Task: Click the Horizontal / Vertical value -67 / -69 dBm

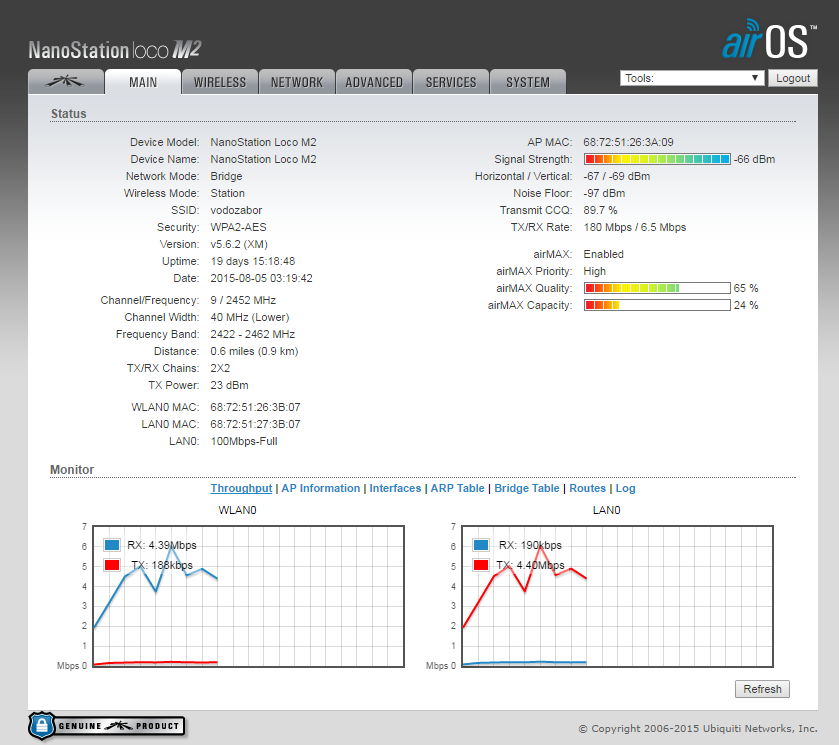Action: [616, 176]
